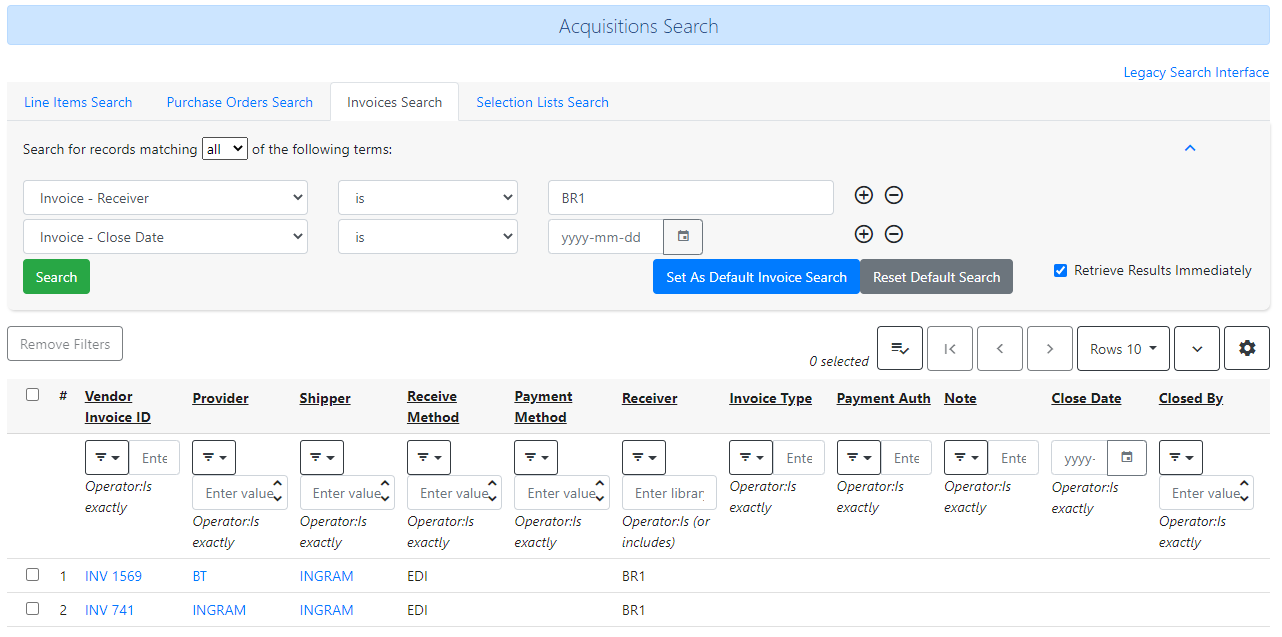Image resolution: width=1282 pixels, height=637 pixels.
Task: Switch to the Purchase Orders Search tab
Action: coord(239,101)
